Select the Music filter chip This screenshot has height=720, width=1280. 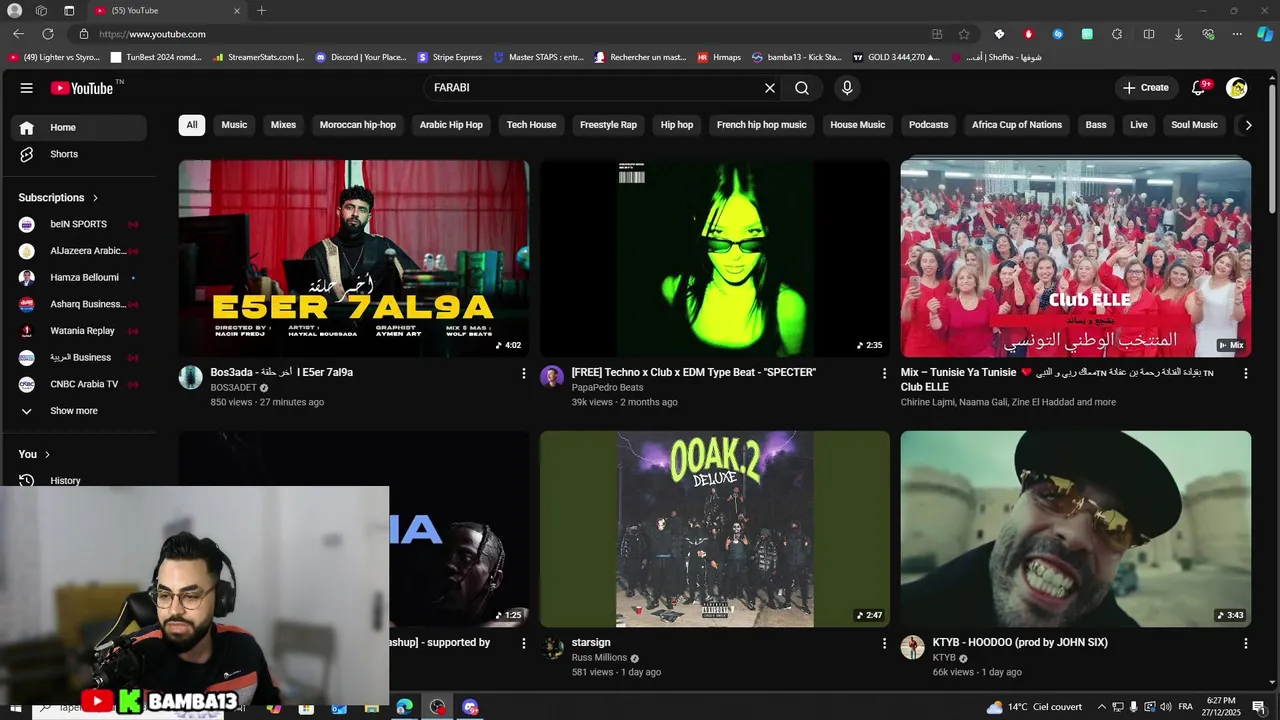(234, 125)
